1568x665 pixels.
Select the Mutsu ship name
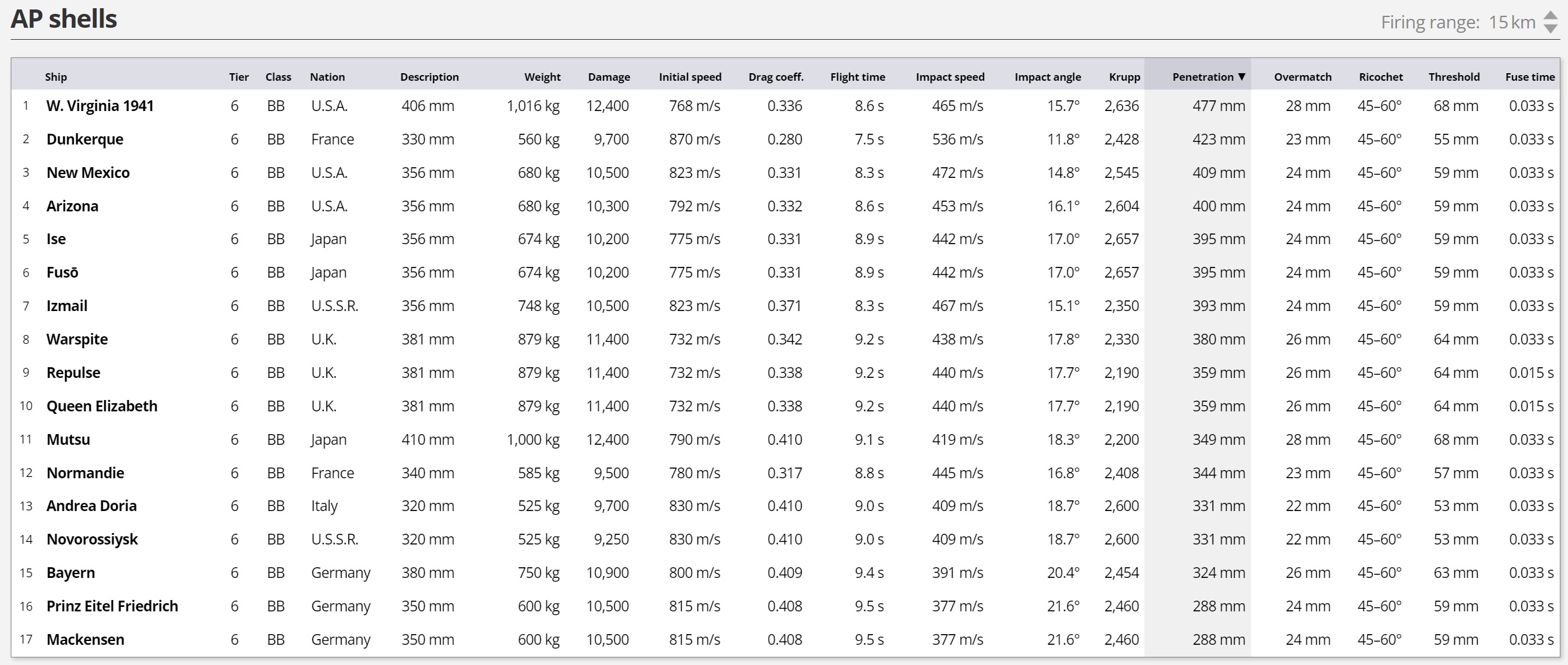pos(68,440)
